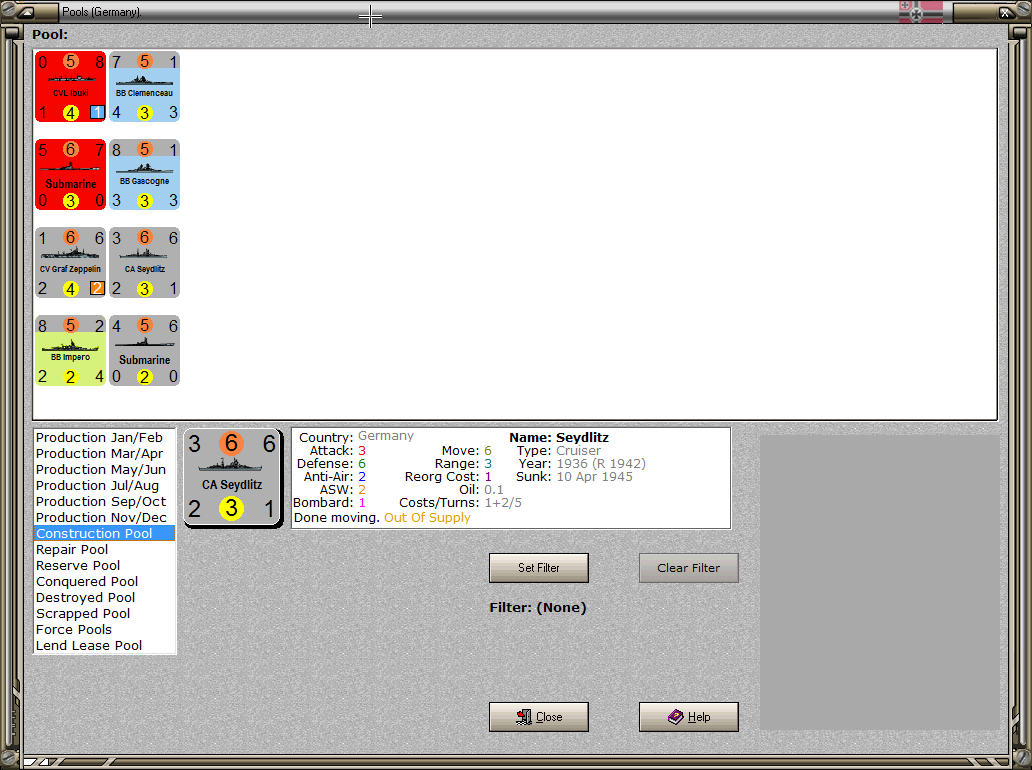Image resolution: width=1032 pixels, height=770 pixels.
Task: Click the Type: Cruiser value
Action: 579,451
